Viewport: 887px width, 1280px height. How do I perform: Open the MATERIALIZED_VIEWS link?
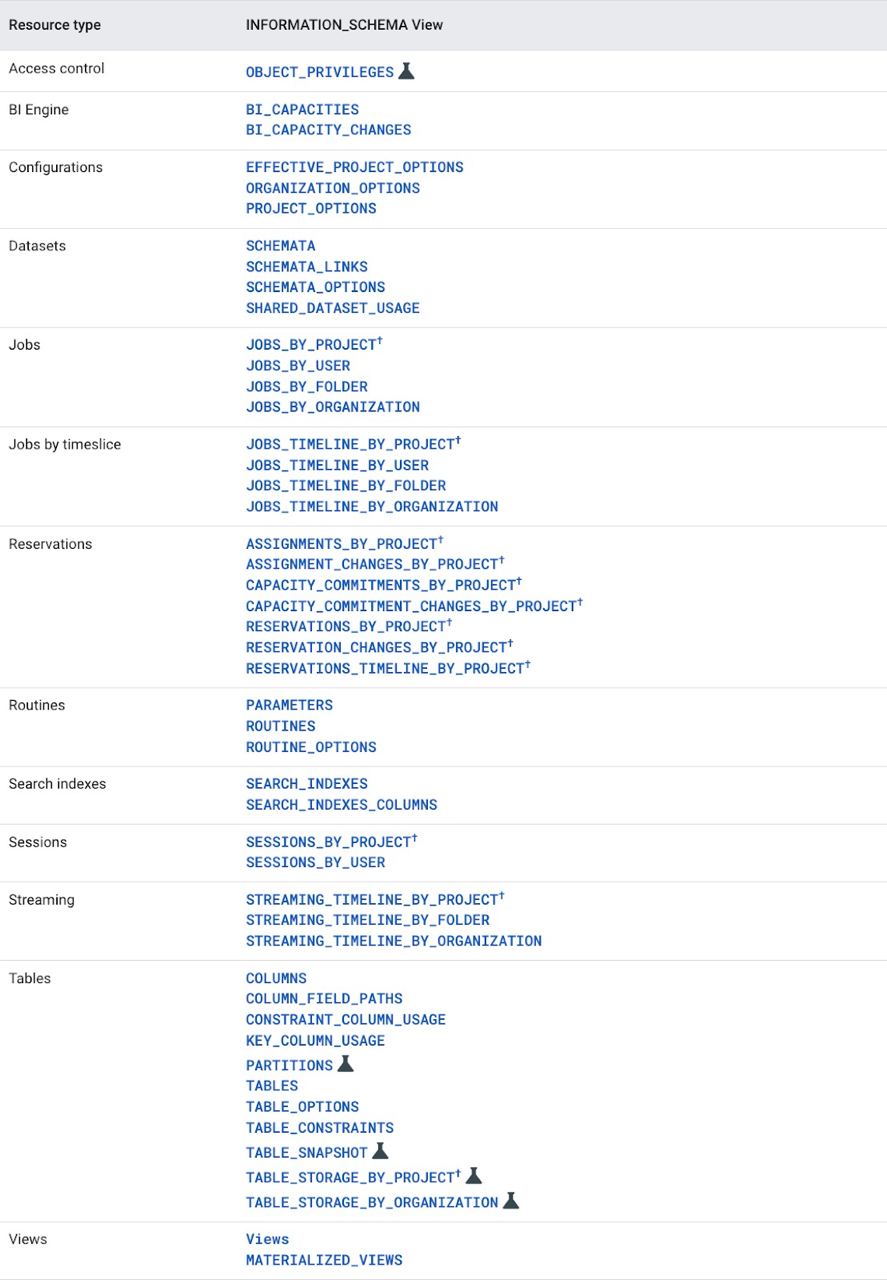pos(324,1260)
